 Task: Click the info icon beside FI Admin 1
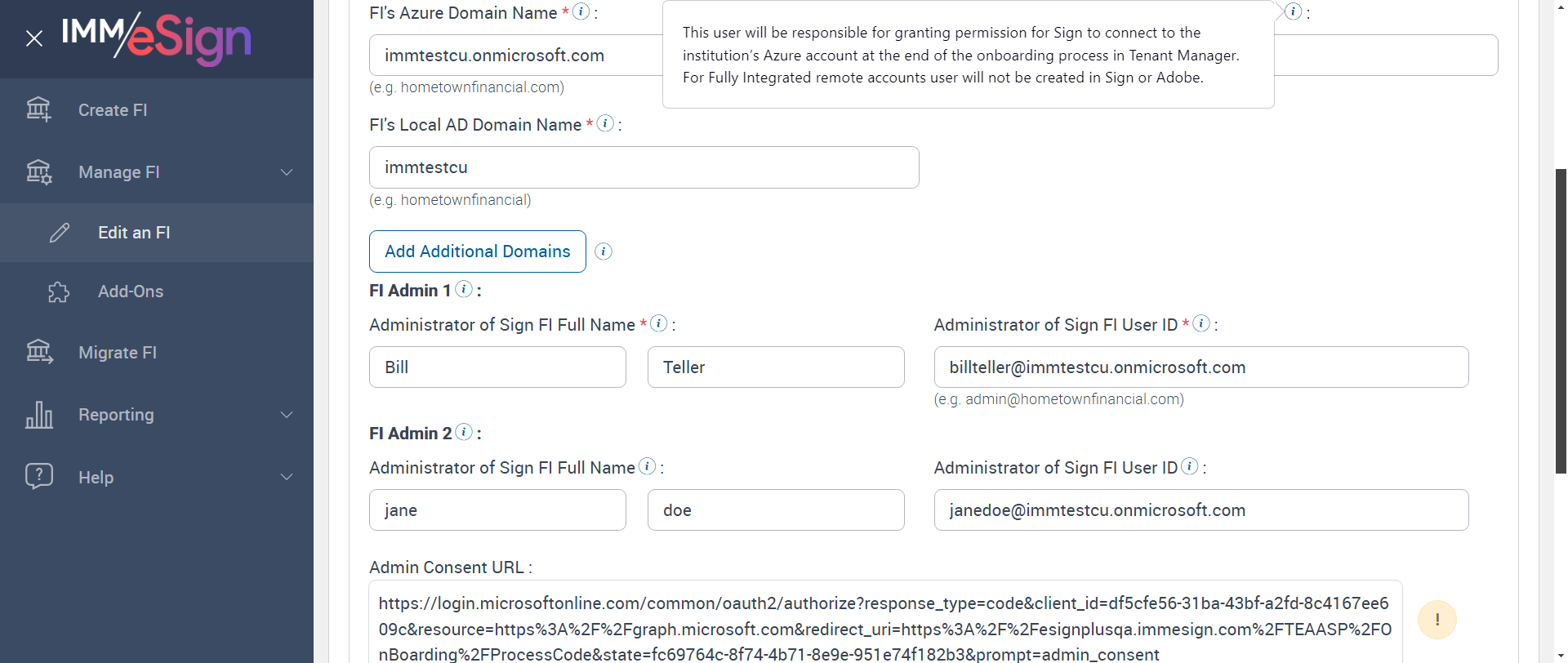464,289
